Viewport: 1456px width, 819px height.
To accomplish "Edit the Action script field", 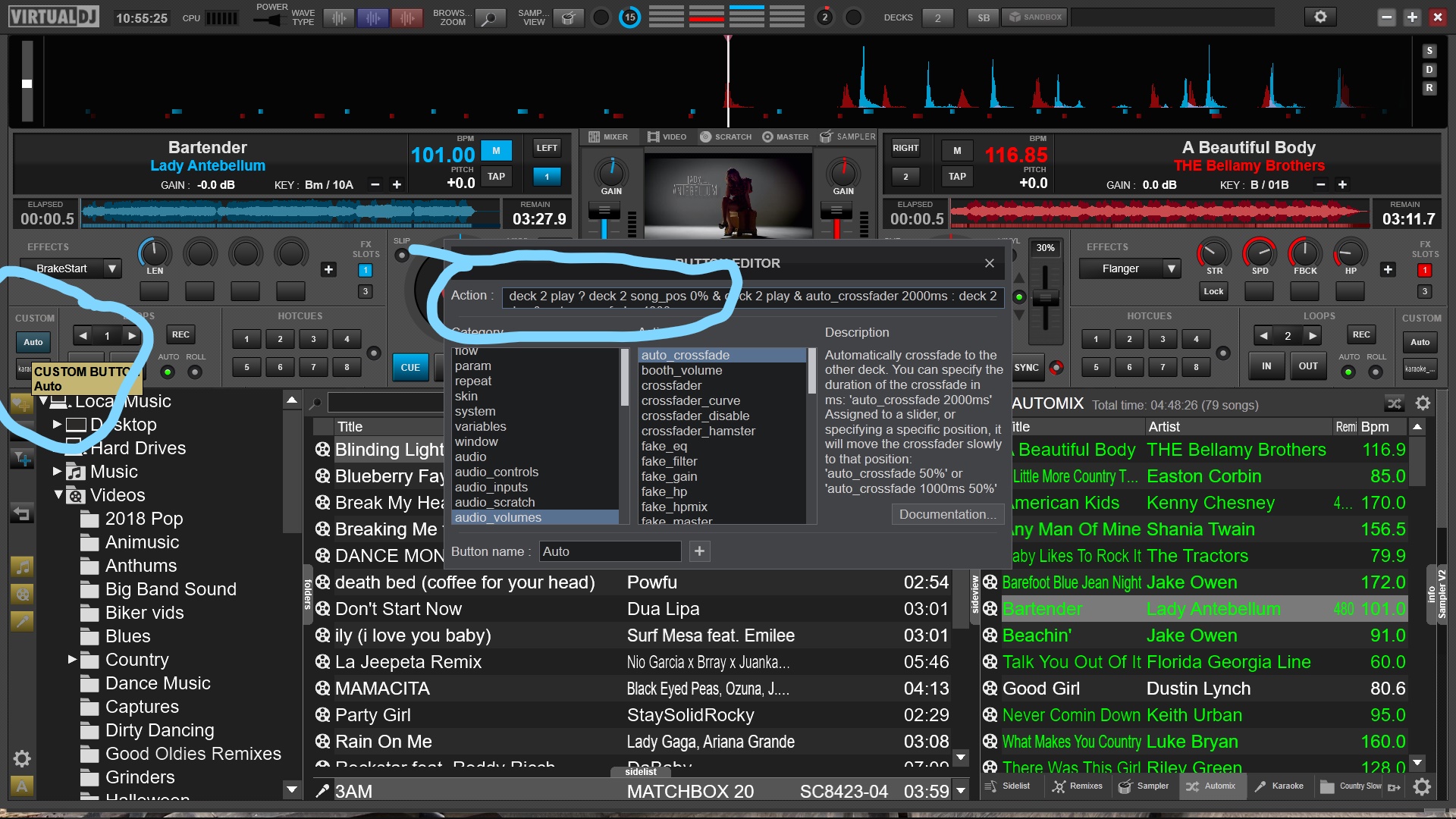I will tap(752, 297).
